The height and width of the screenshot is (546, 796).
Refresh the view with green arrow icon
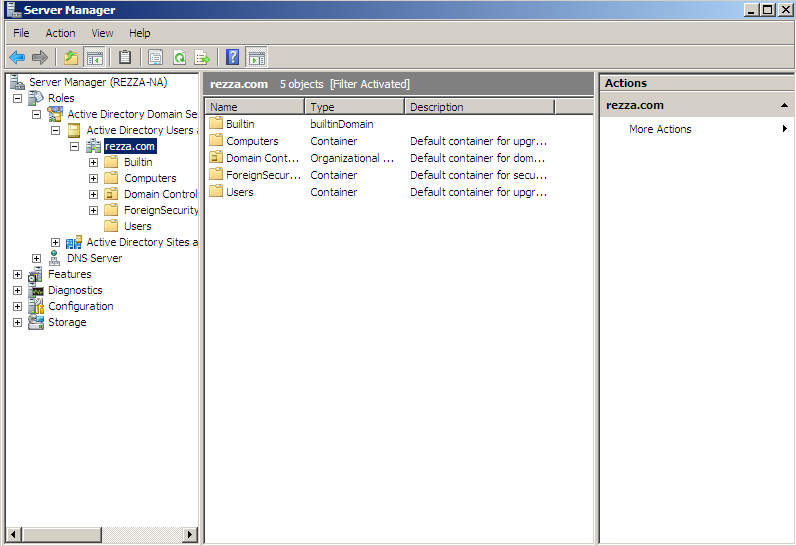[179, 57]
